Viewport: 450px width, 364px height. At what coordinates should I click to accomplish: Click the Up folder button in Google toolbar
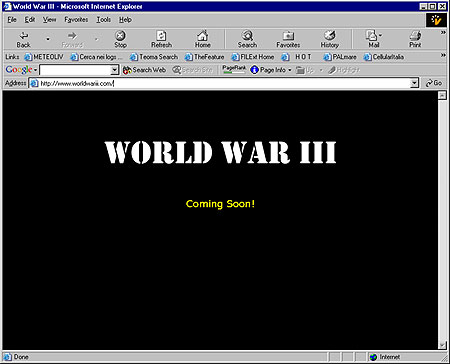point(305,70)
